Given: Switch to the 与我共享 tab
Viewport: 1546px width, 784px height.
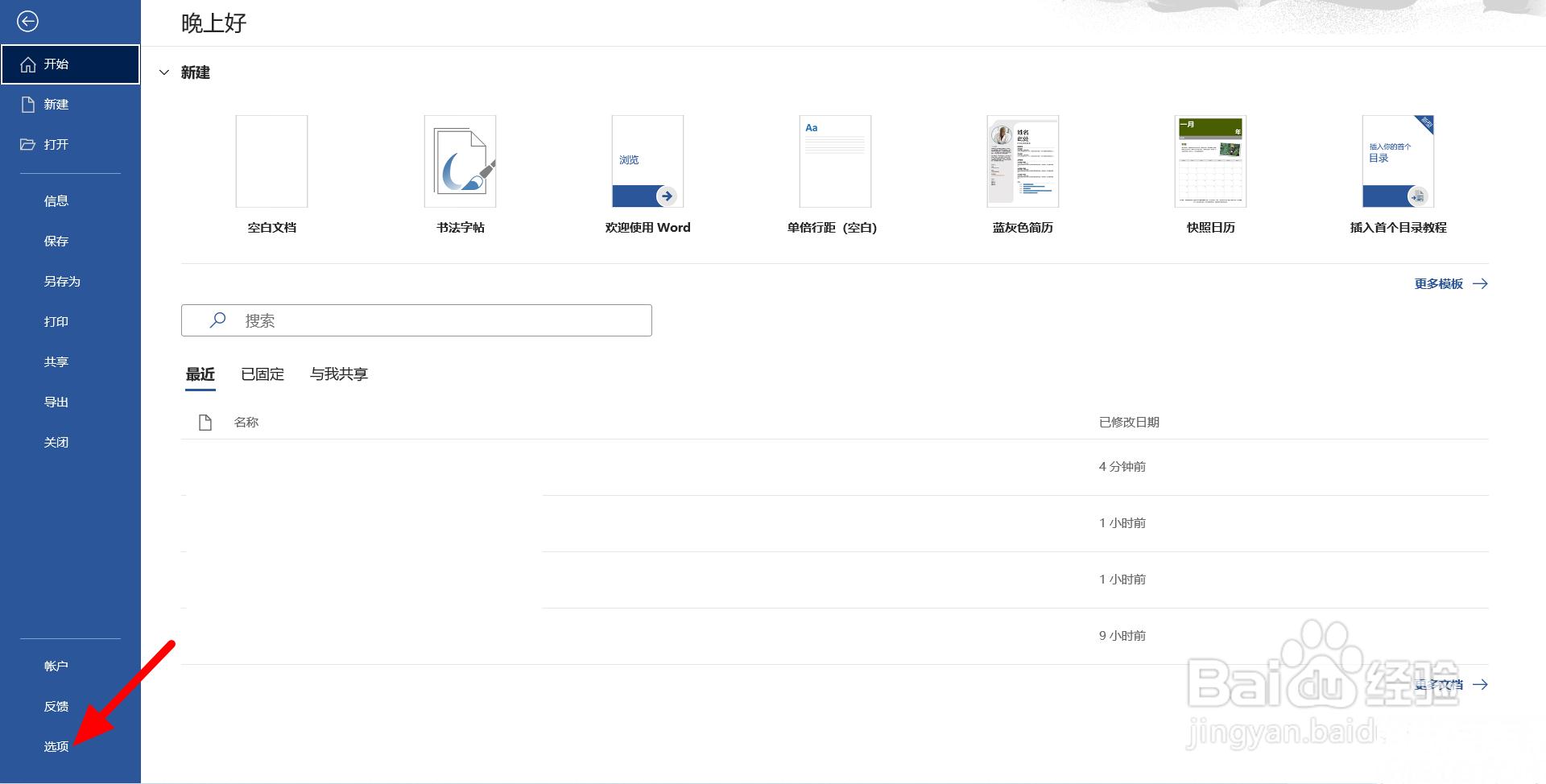Looking at the screenshot, I should click(x=337, y=373).
